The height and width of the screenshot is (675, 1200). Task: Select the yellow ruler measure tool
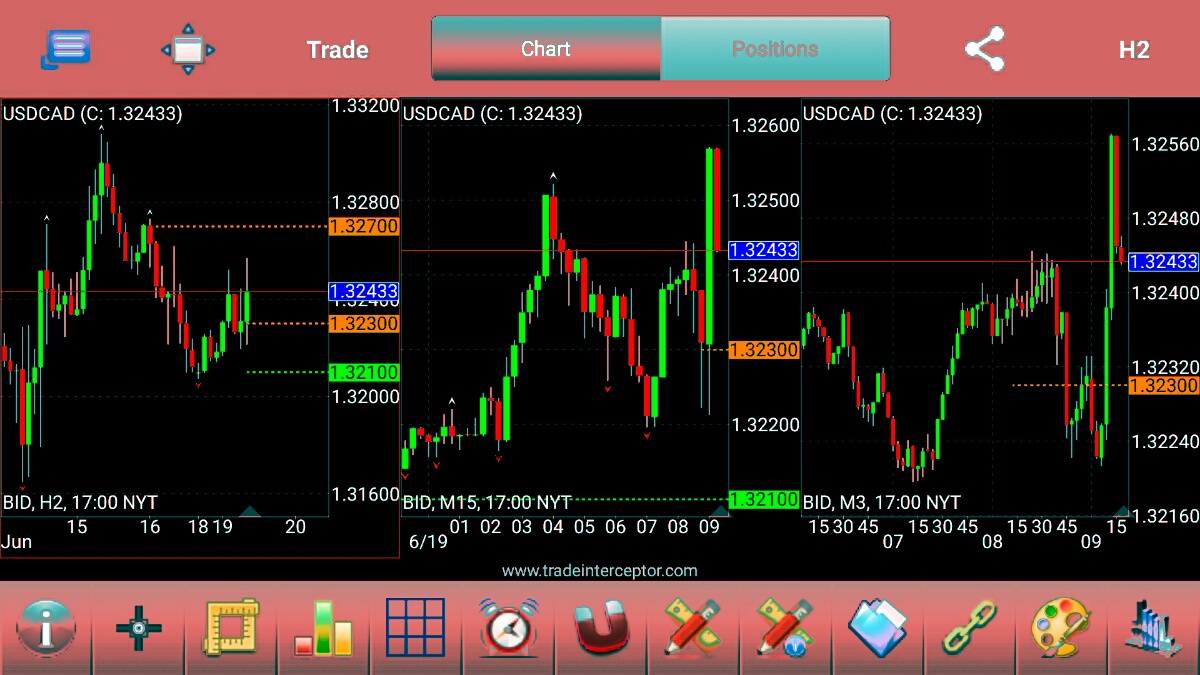(230, 630)
